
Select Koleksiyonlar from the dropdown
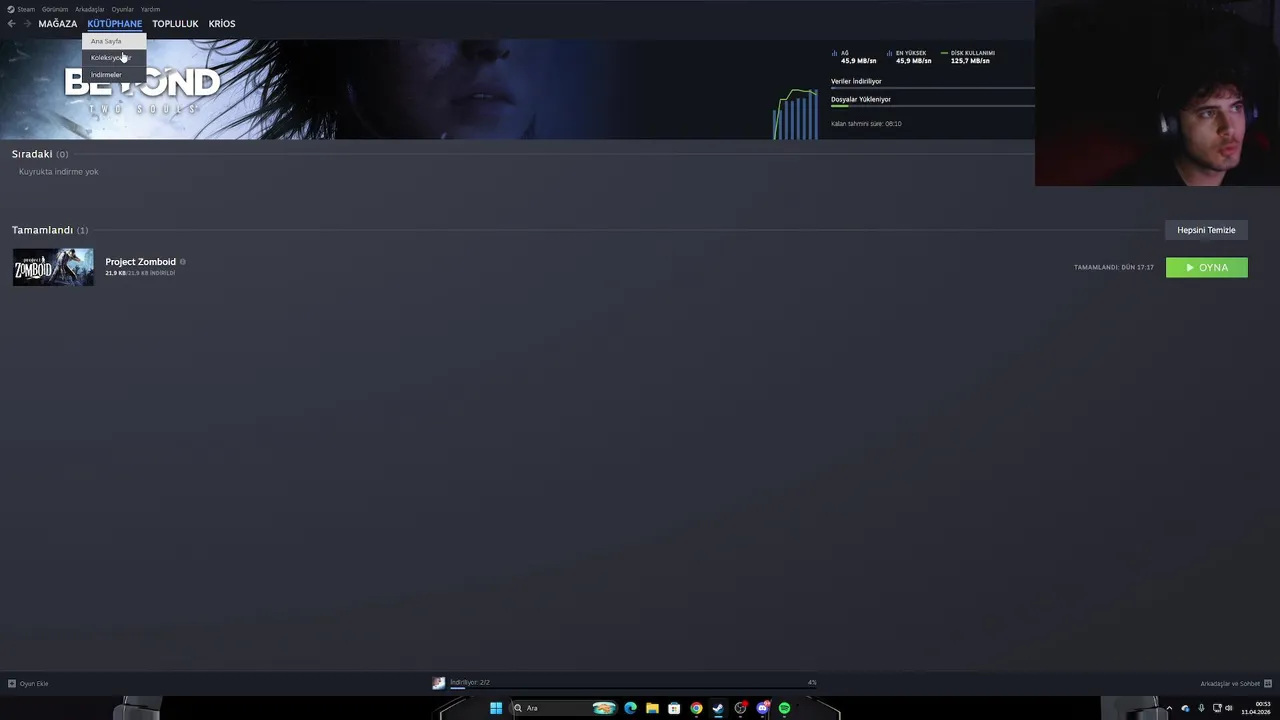[114, 58]
